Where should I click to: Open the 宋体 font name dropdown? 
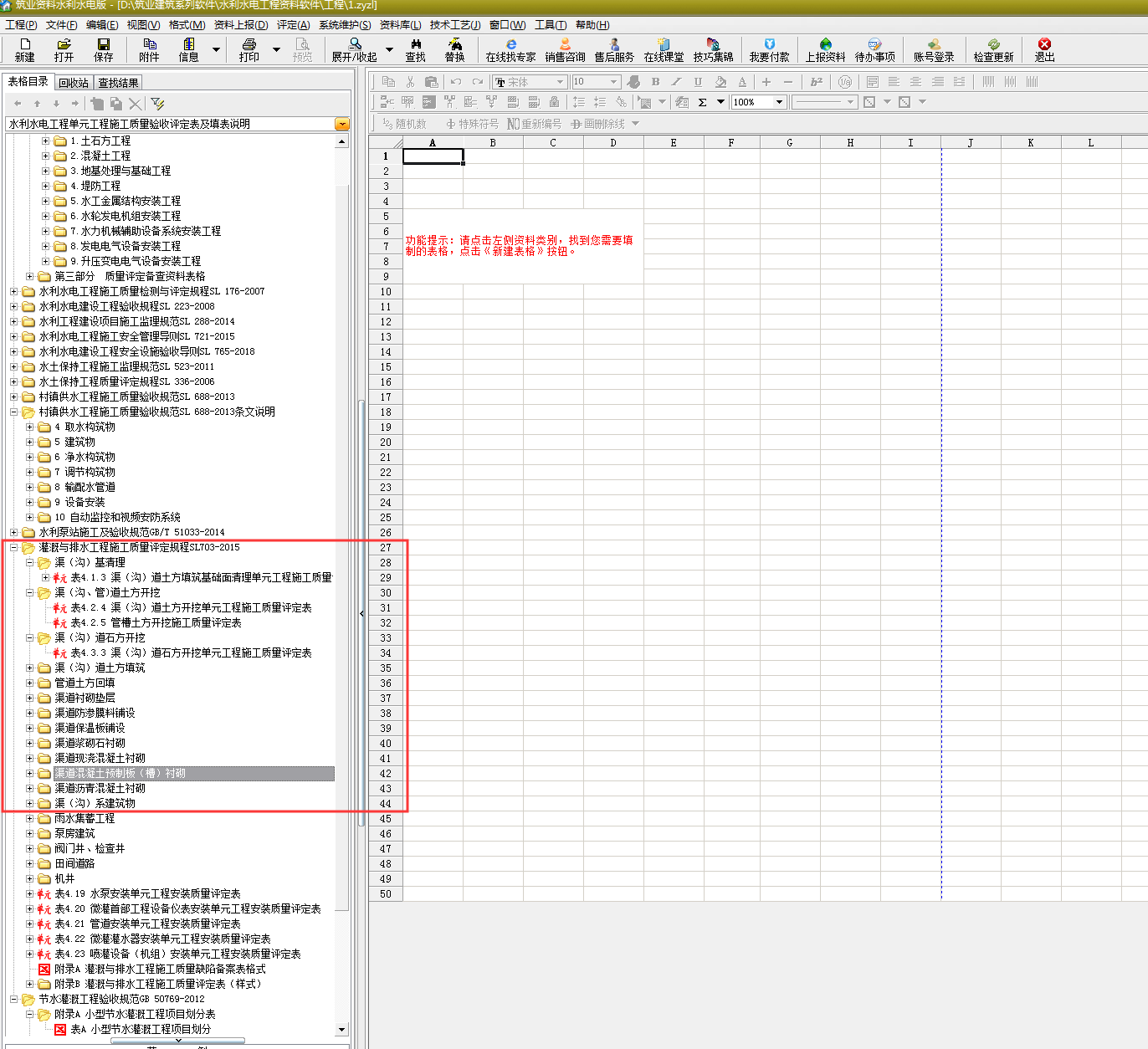560,81
